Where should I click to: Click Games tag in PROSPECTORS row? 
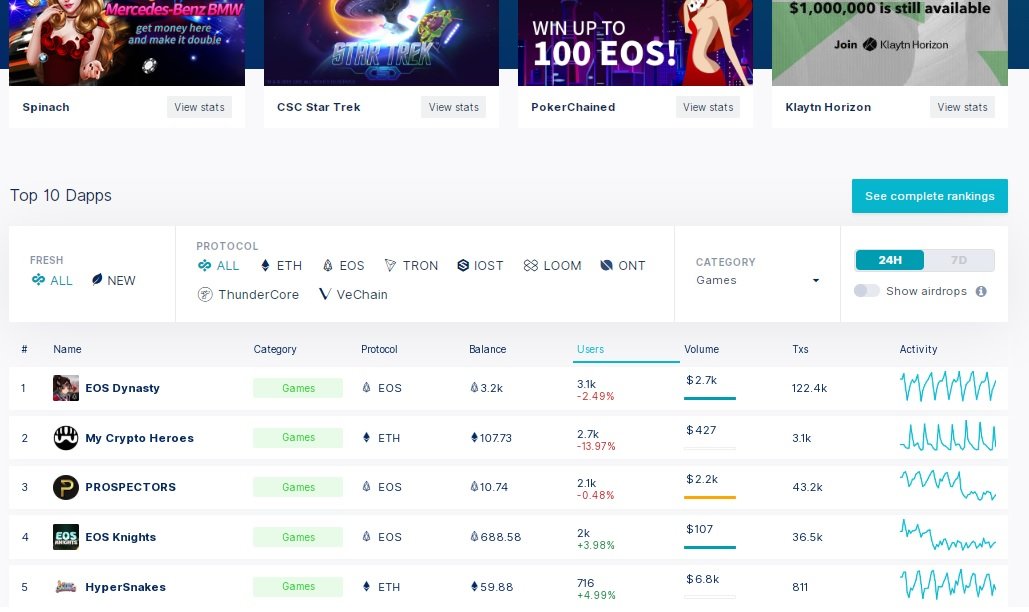point(298,487)
